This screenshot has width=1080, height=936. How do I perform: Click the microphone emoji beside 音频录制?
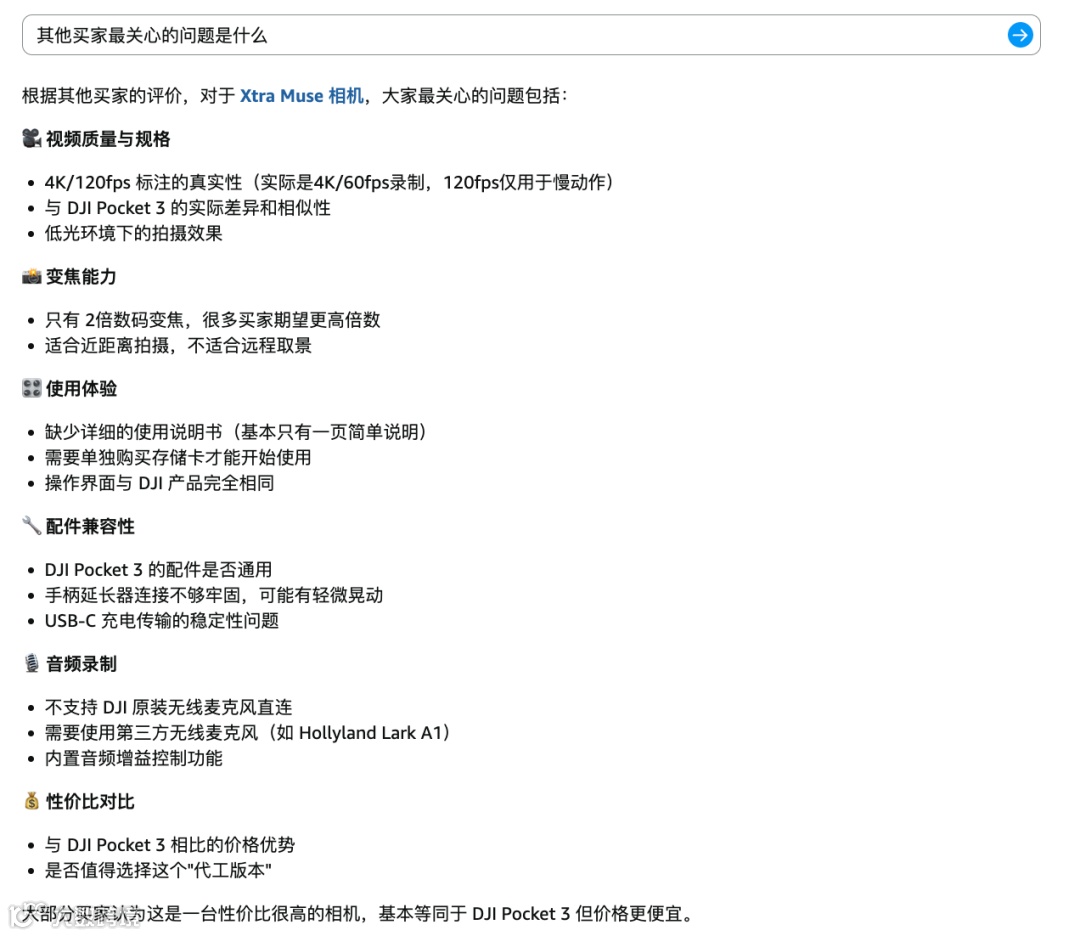coord(32,664)
